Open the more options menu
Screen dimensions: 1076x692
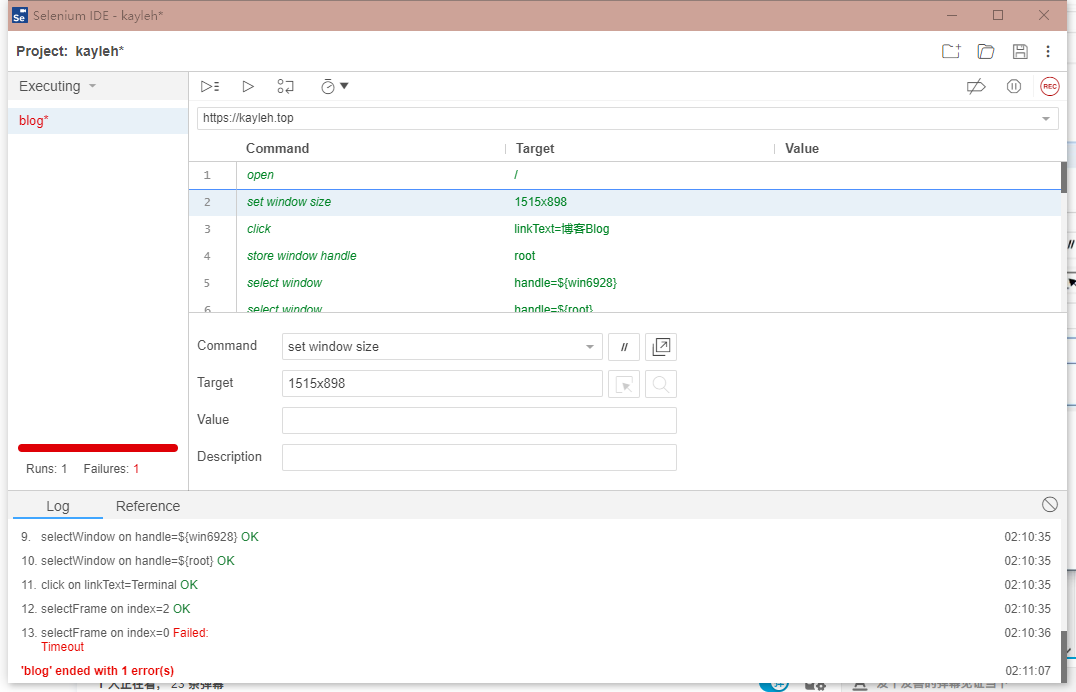(x=1048, y=51)
